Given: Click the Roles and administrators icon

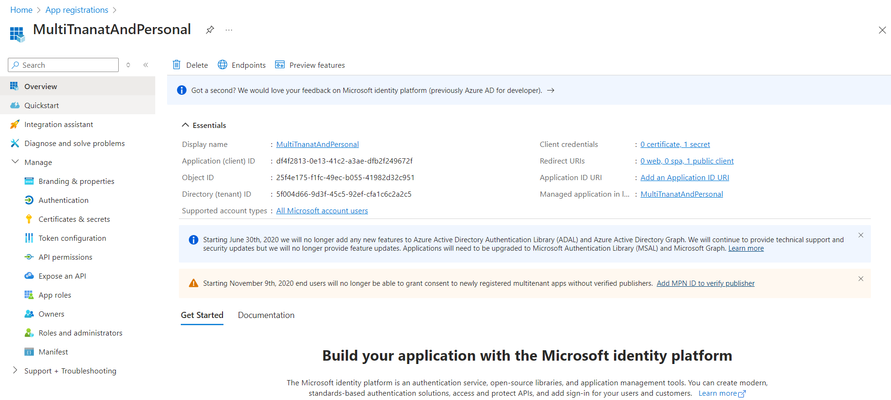Looking at the screenshot, I should 29,333.
